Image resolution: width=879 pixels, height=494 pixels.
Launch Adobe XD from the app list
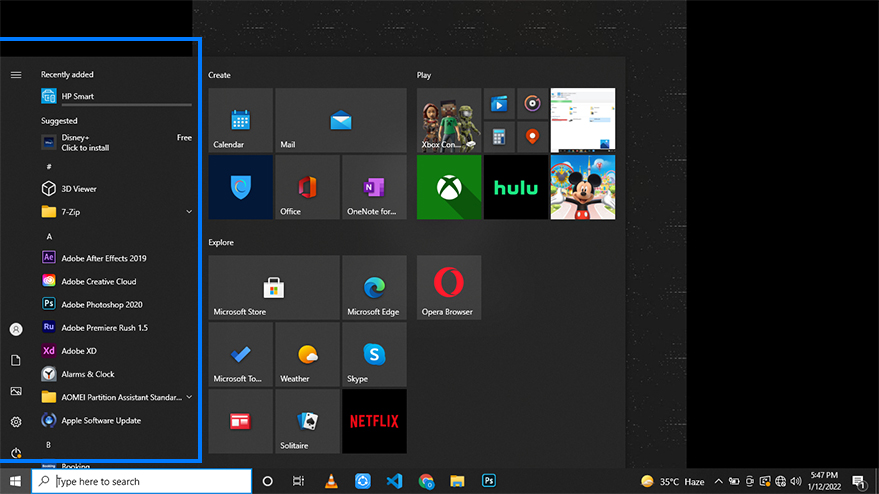[x=79, y=351]
